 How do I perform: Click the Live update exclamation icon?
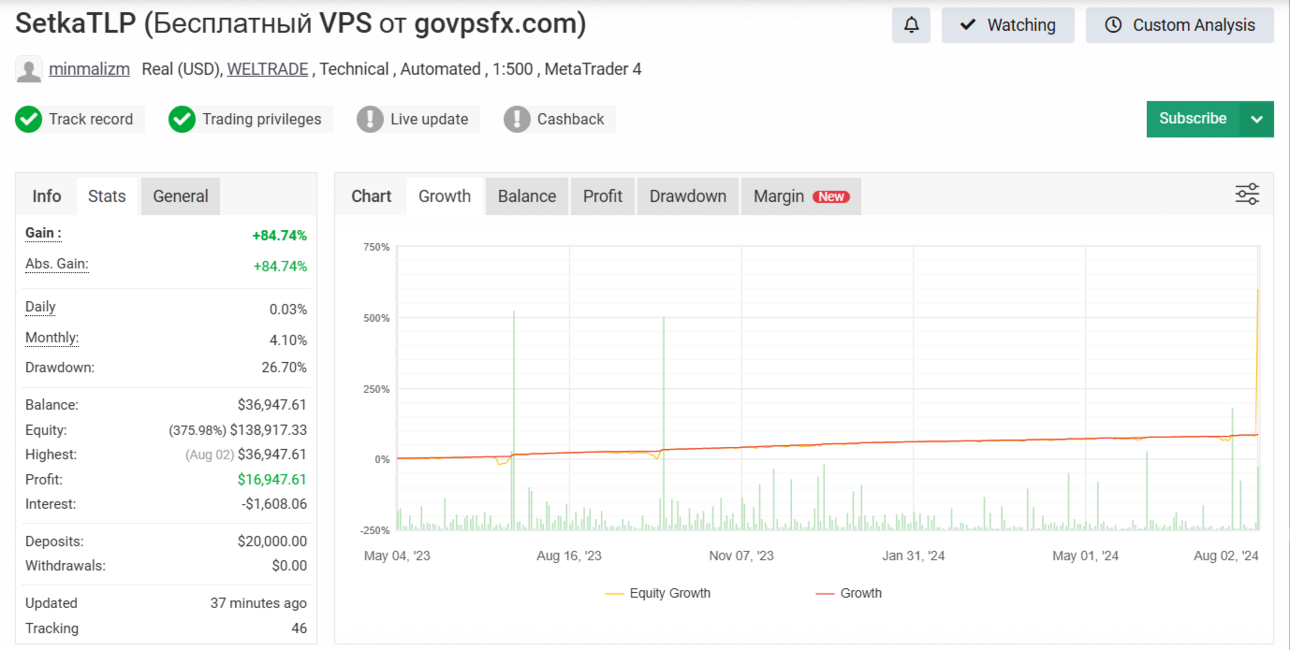point(370,119)
